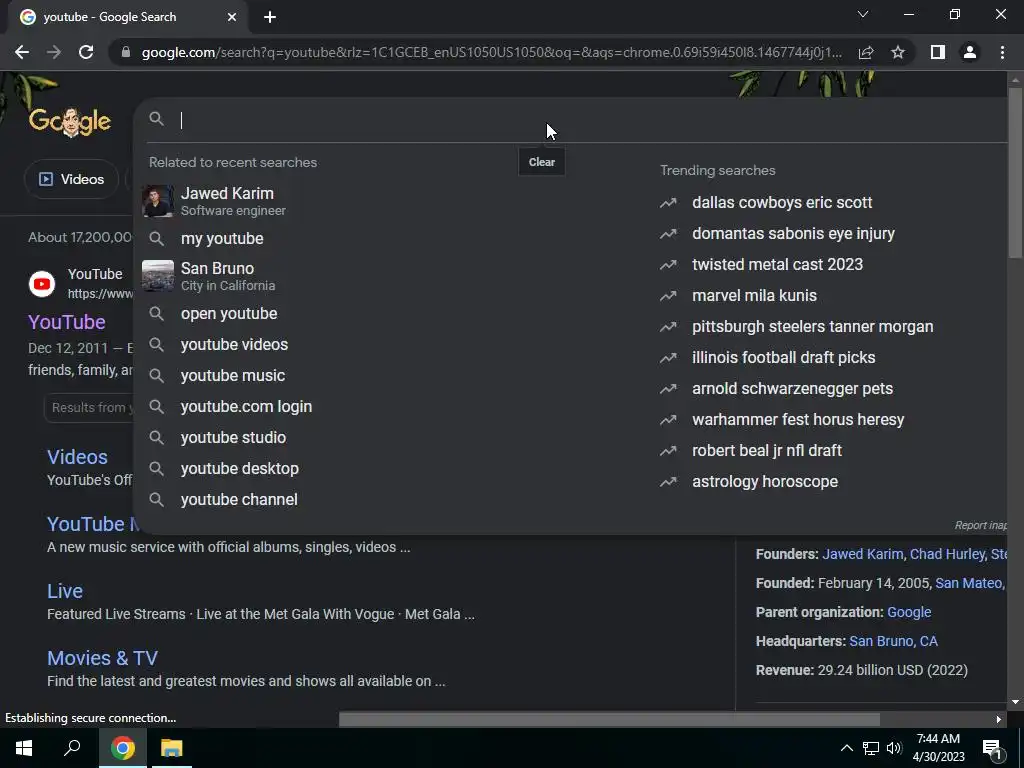Open the tab search chevron in title bar
Screen dimensions: 1024x768
click(x=863, y=14)
